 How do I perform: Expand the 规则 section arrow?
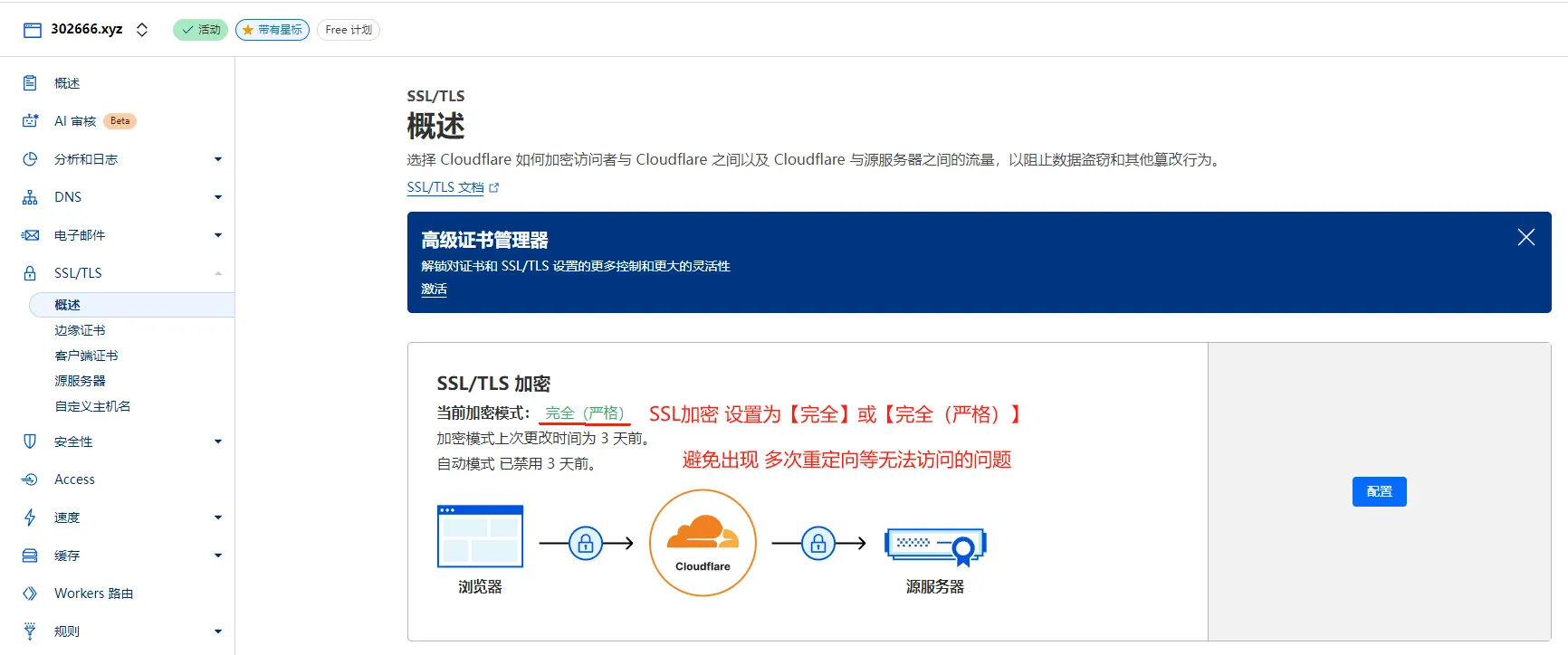[218, 631]
